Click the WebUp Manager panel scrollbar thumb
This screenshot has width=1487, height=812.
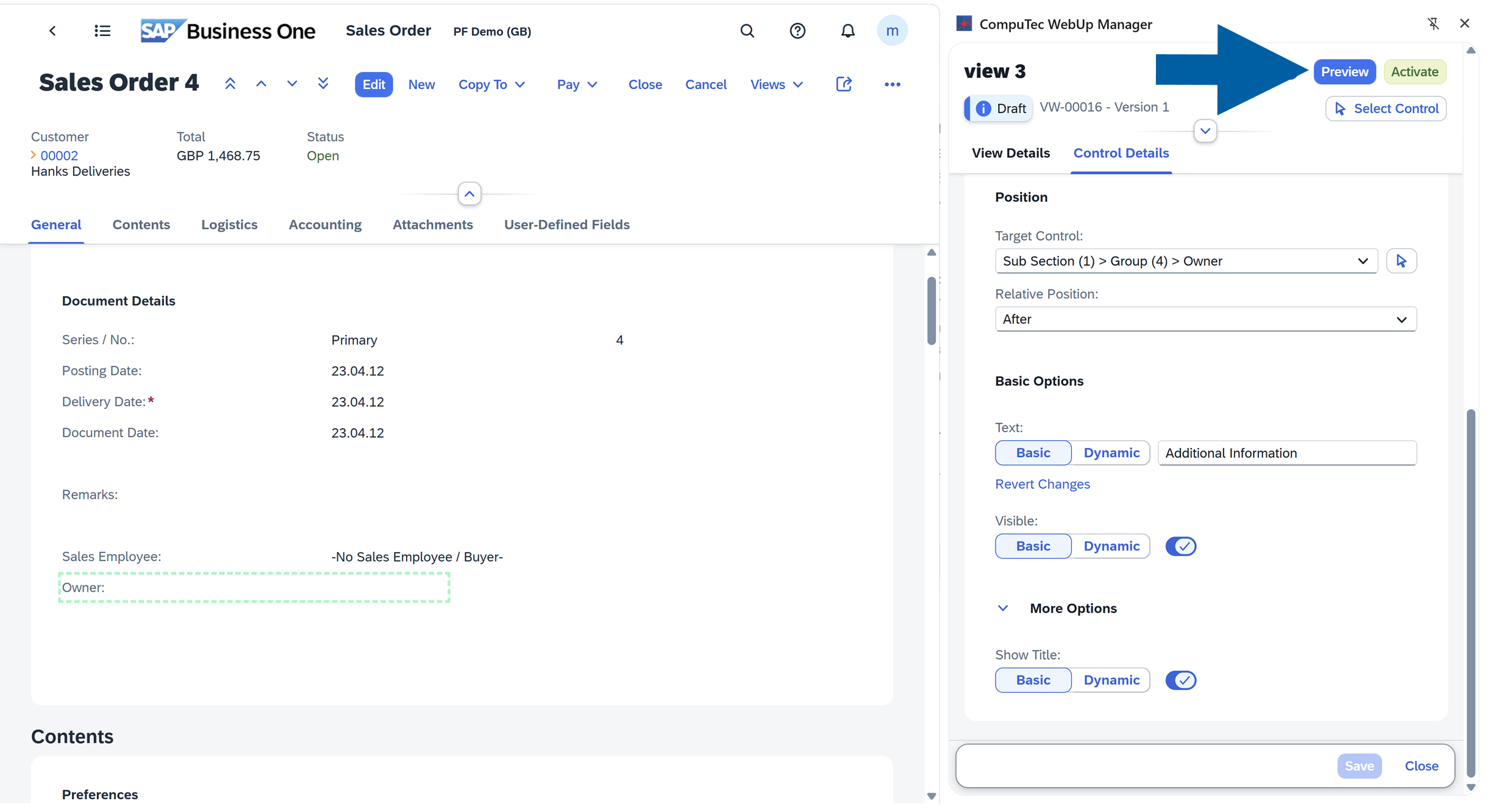click(1471, 594)
